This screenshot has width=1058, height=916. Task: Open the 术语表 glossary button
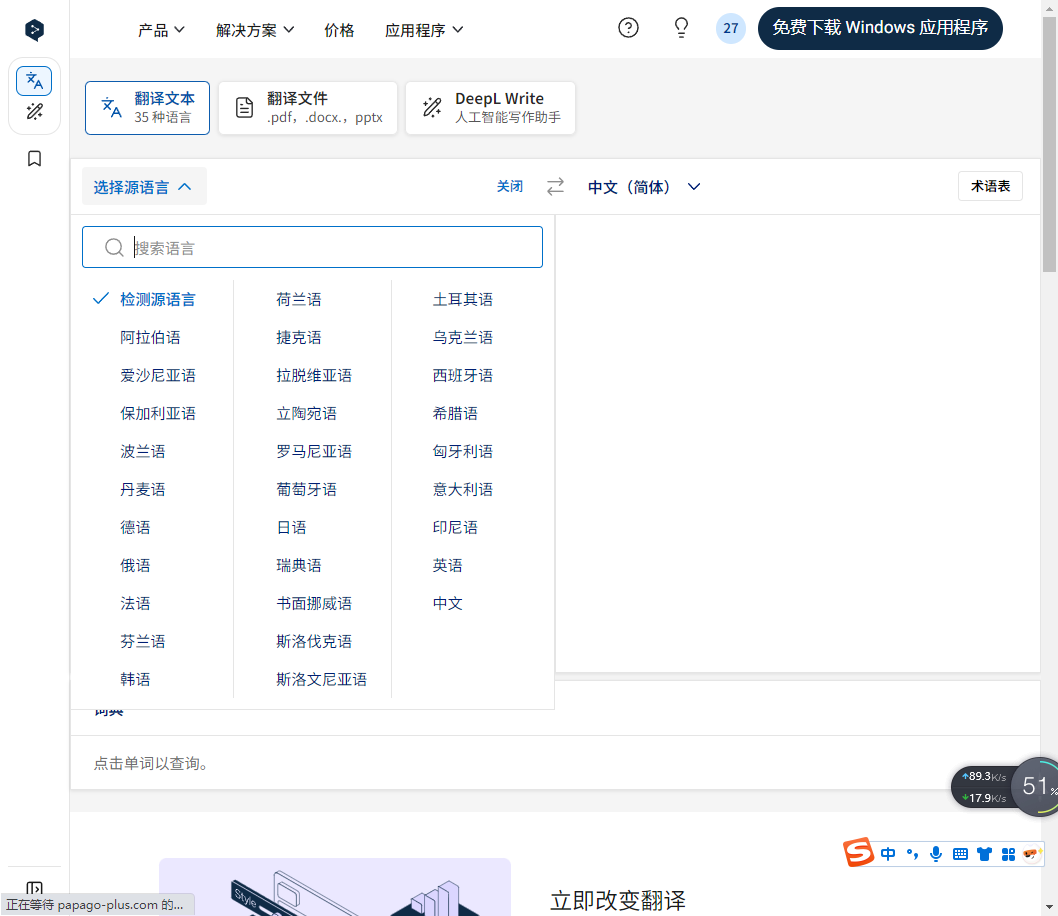point(990,186)
